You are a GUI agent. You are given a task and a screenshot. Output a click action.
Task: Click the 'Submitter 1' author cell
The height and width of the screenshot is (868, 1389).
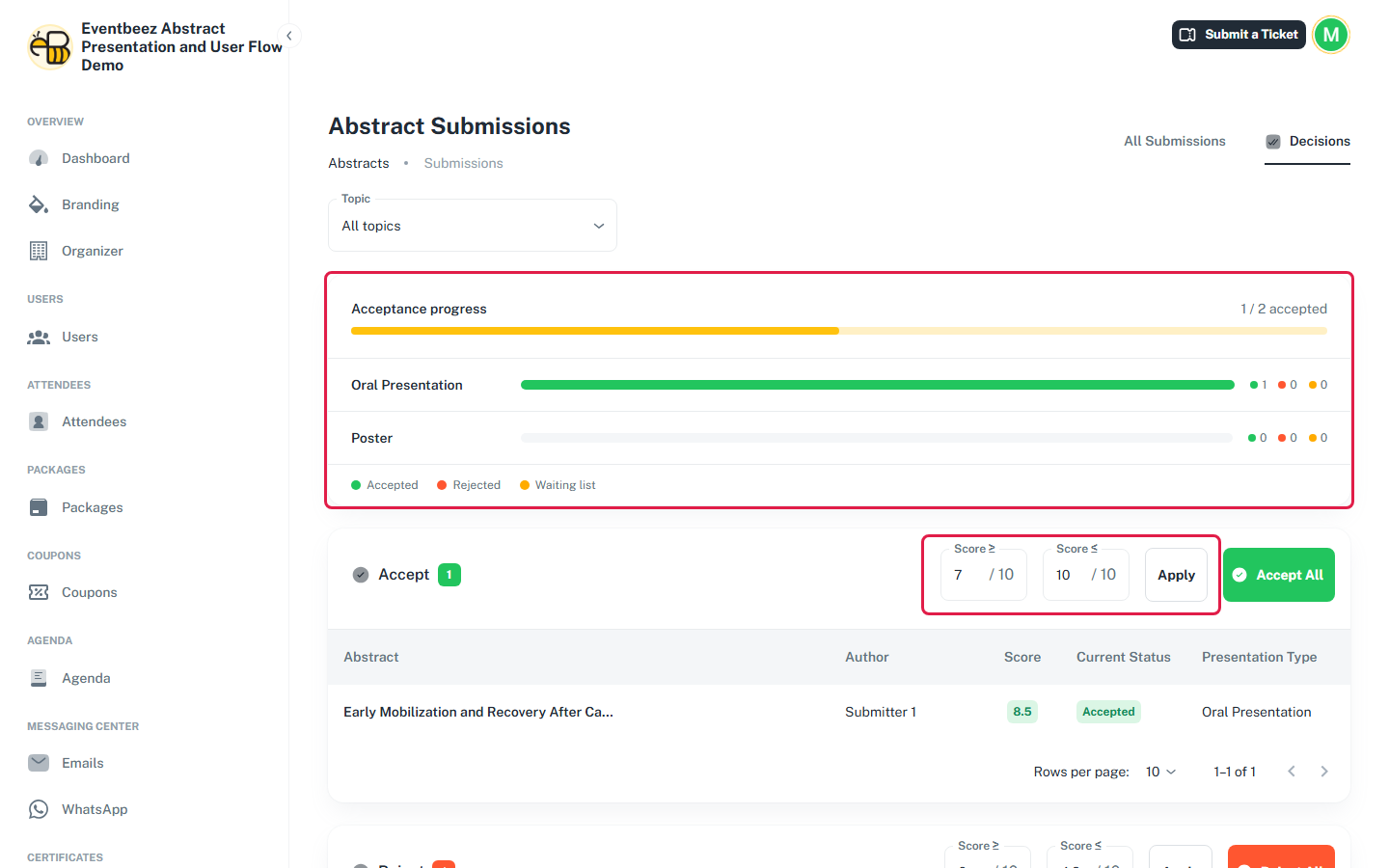point(881,712)
